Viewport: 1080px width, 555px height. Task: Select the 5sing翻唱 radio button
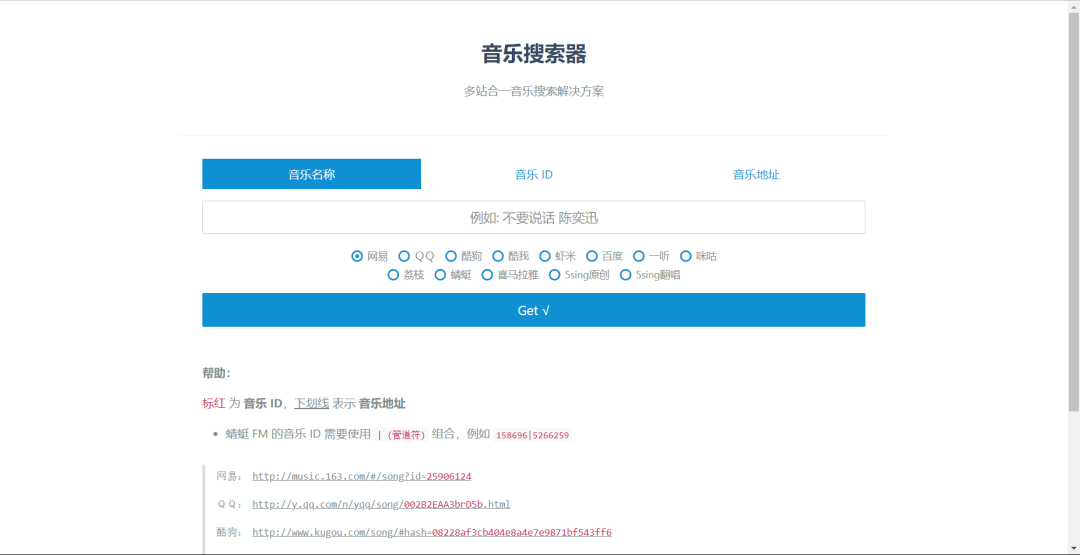625,275
